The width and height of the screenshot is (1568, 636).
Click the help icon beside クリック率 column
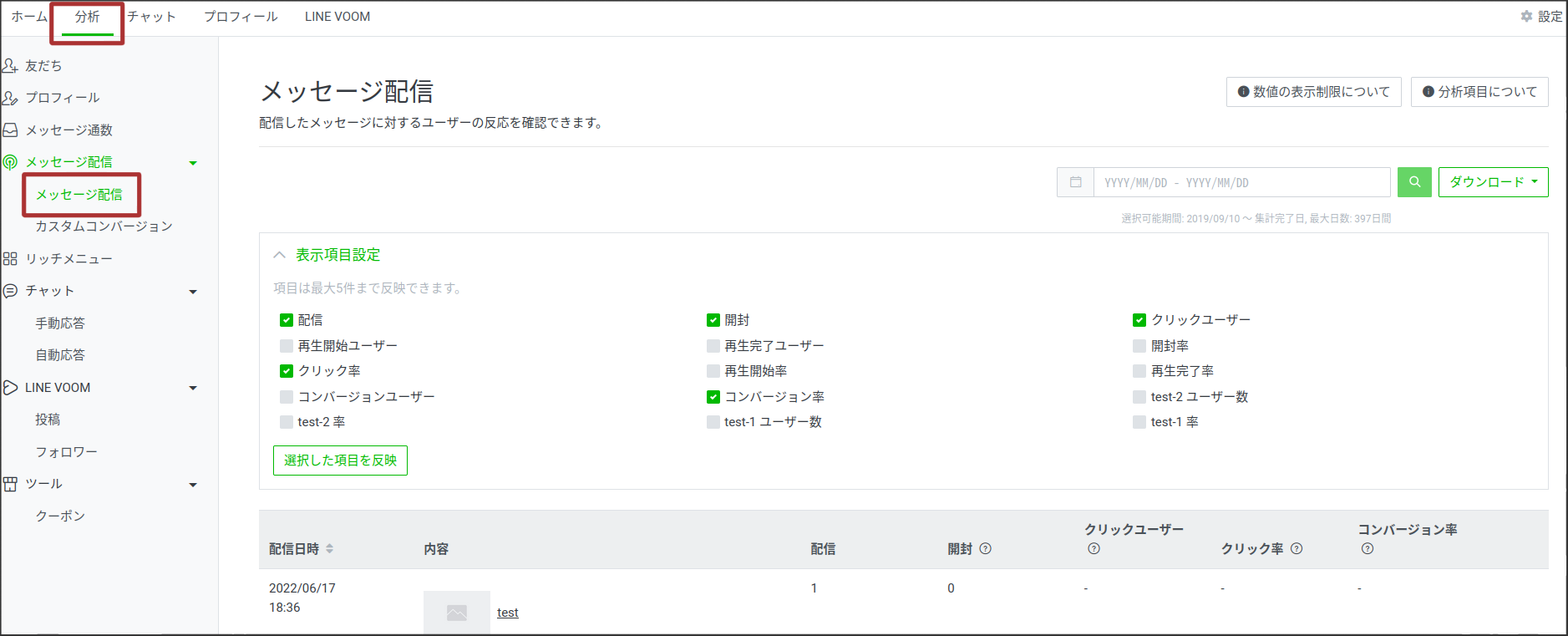[x=1297, y=549]
